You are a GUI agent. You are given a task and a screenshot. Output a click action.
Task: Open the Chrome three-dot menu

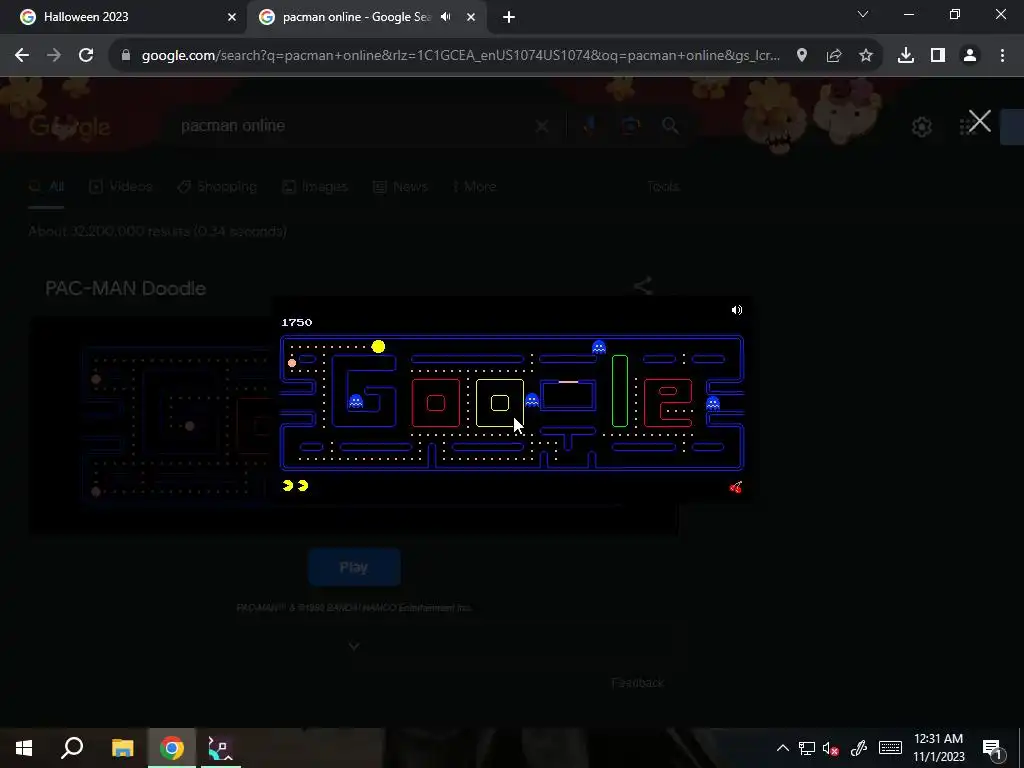(x=1002, y=56)
